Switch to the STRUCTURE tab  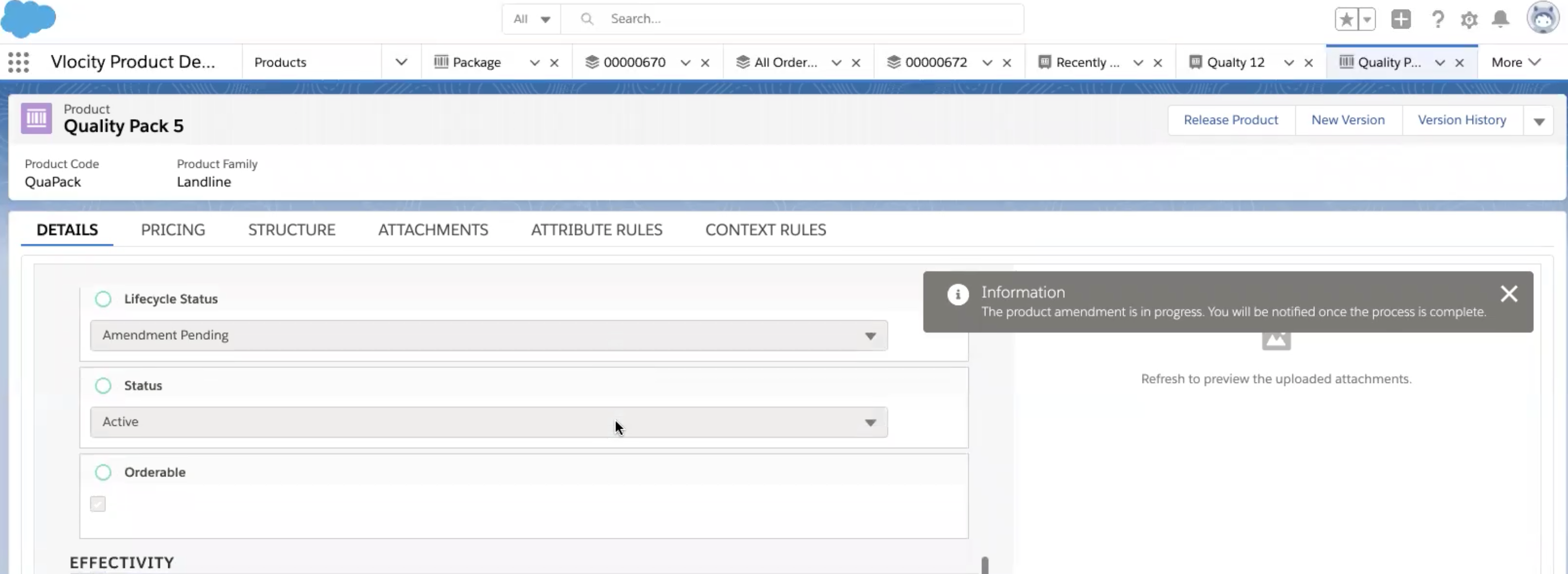(x=292, y=230)
